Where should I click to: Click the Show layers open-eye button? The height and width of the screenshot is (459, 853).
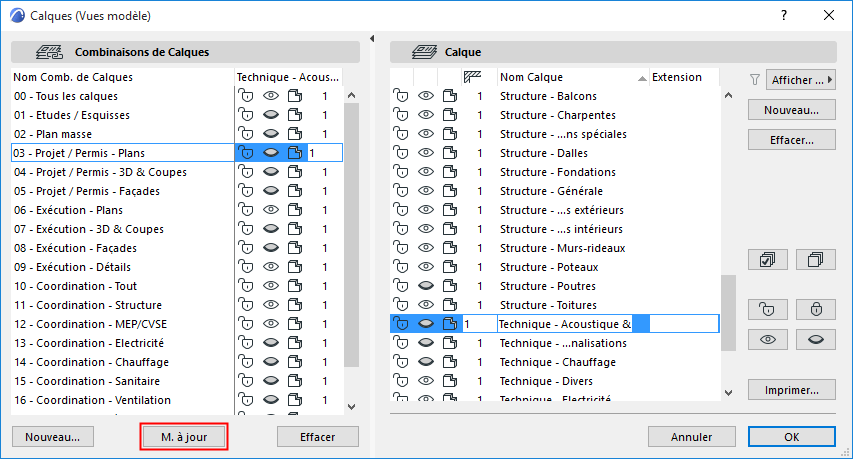point(768,339)
